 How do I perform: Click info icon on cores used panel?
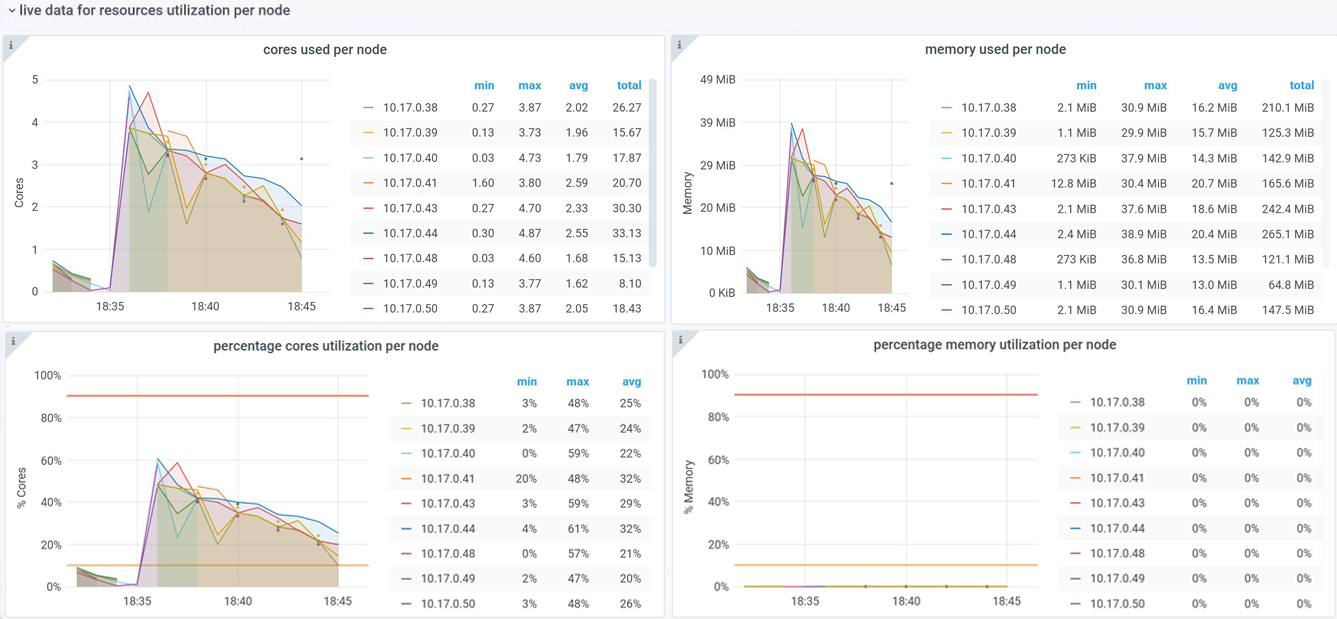pos(12,45)
